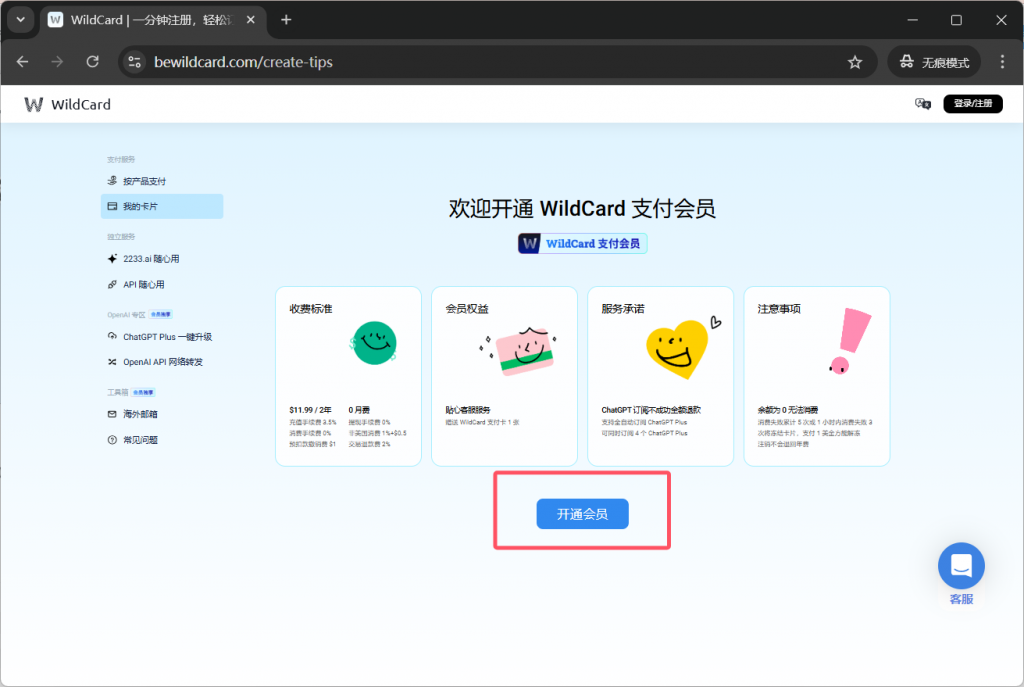Click the ChatGPT Plus upgrade icon
This screenshot has width=1024, height=687.
click(112, 336)
